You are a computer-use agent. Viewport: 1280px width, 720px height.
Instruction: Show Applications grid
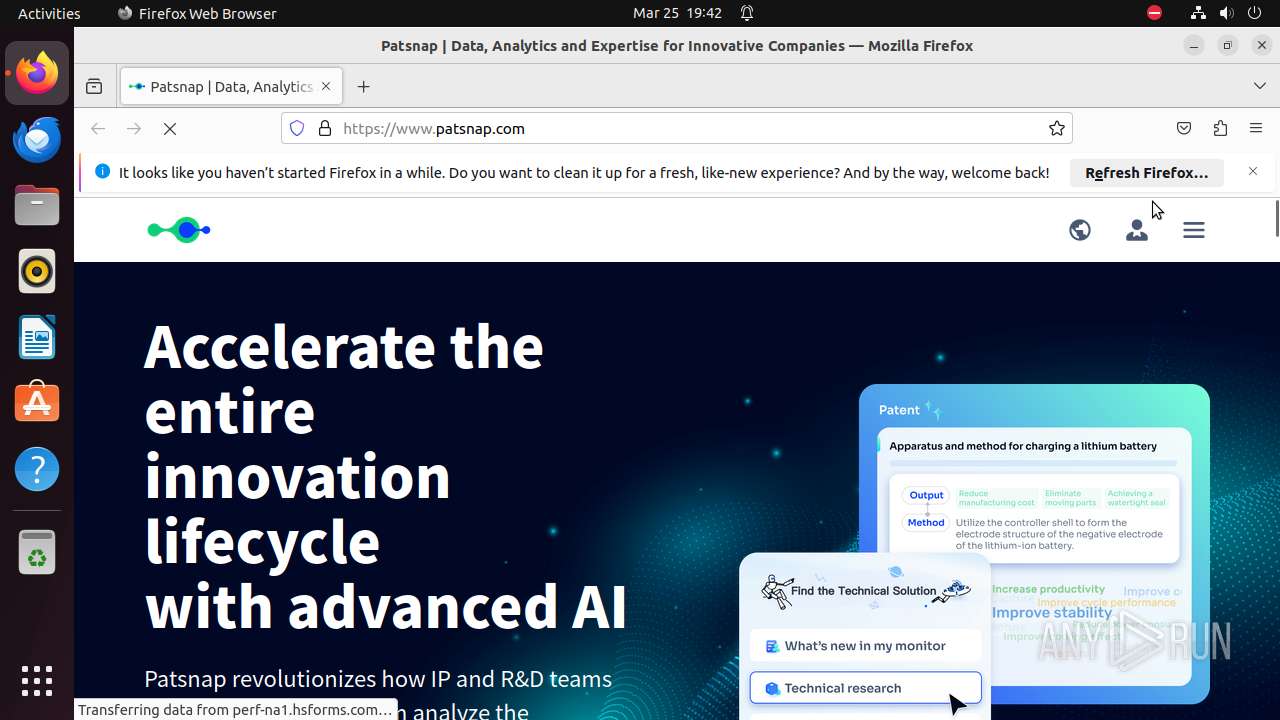point(37,680)
